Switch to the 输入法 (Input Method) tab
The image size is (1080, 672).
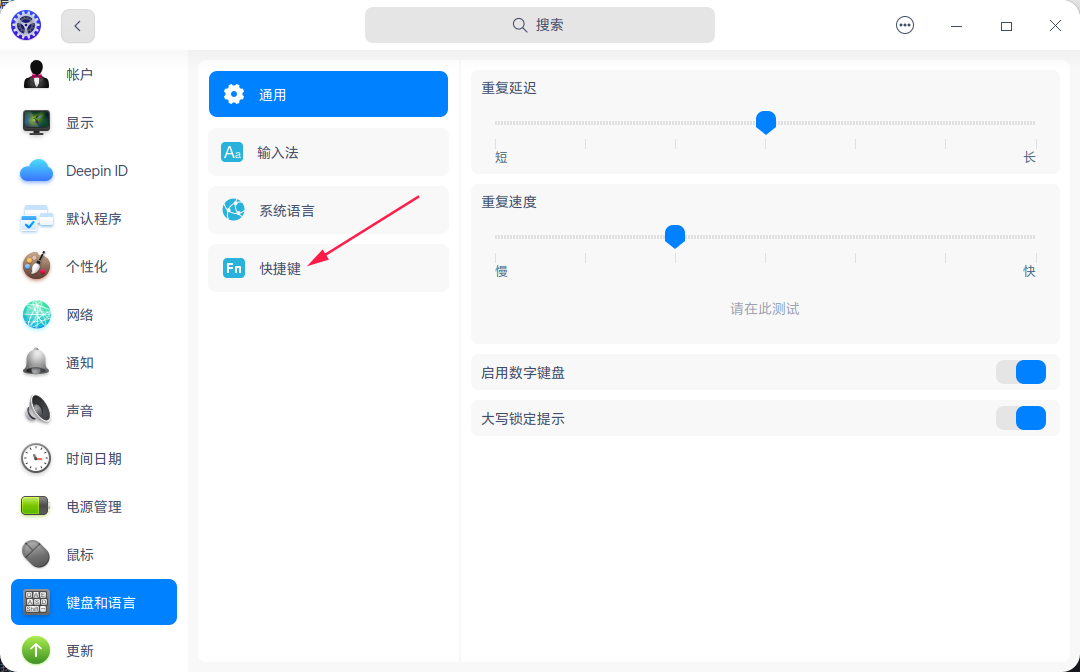(328, 152)
